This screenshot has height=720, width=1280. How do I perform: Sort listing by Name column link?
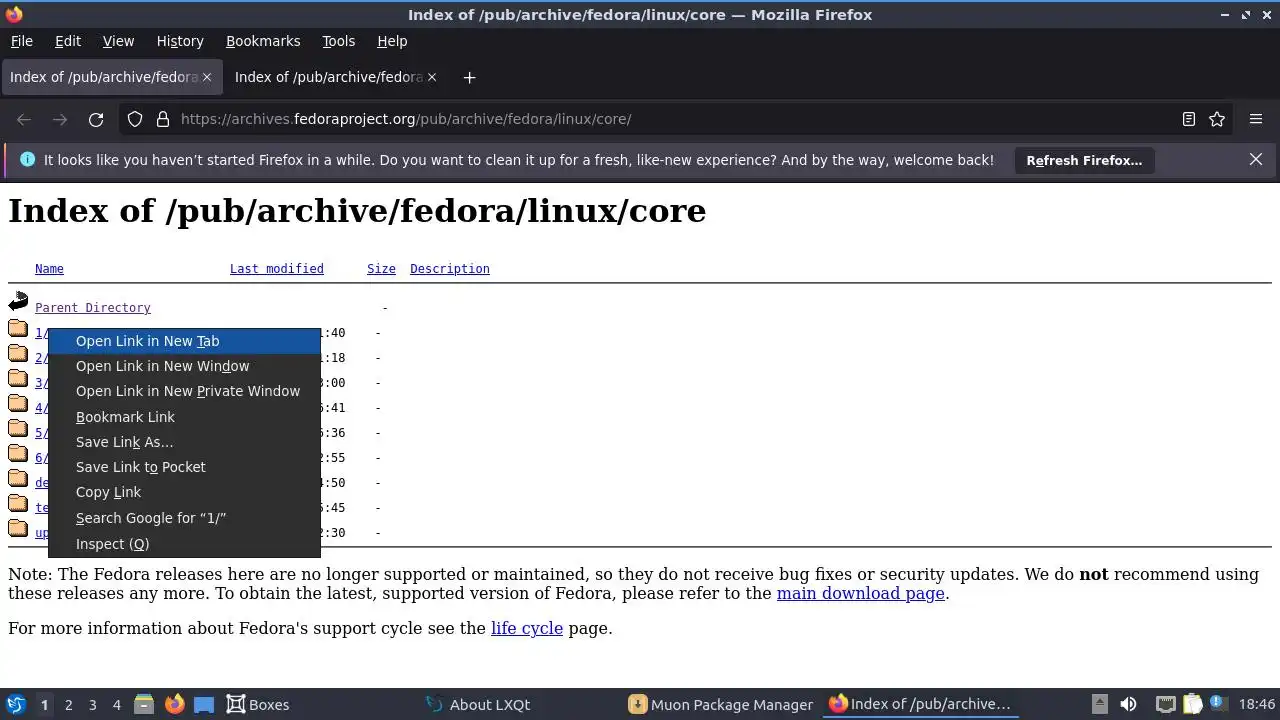49,269
